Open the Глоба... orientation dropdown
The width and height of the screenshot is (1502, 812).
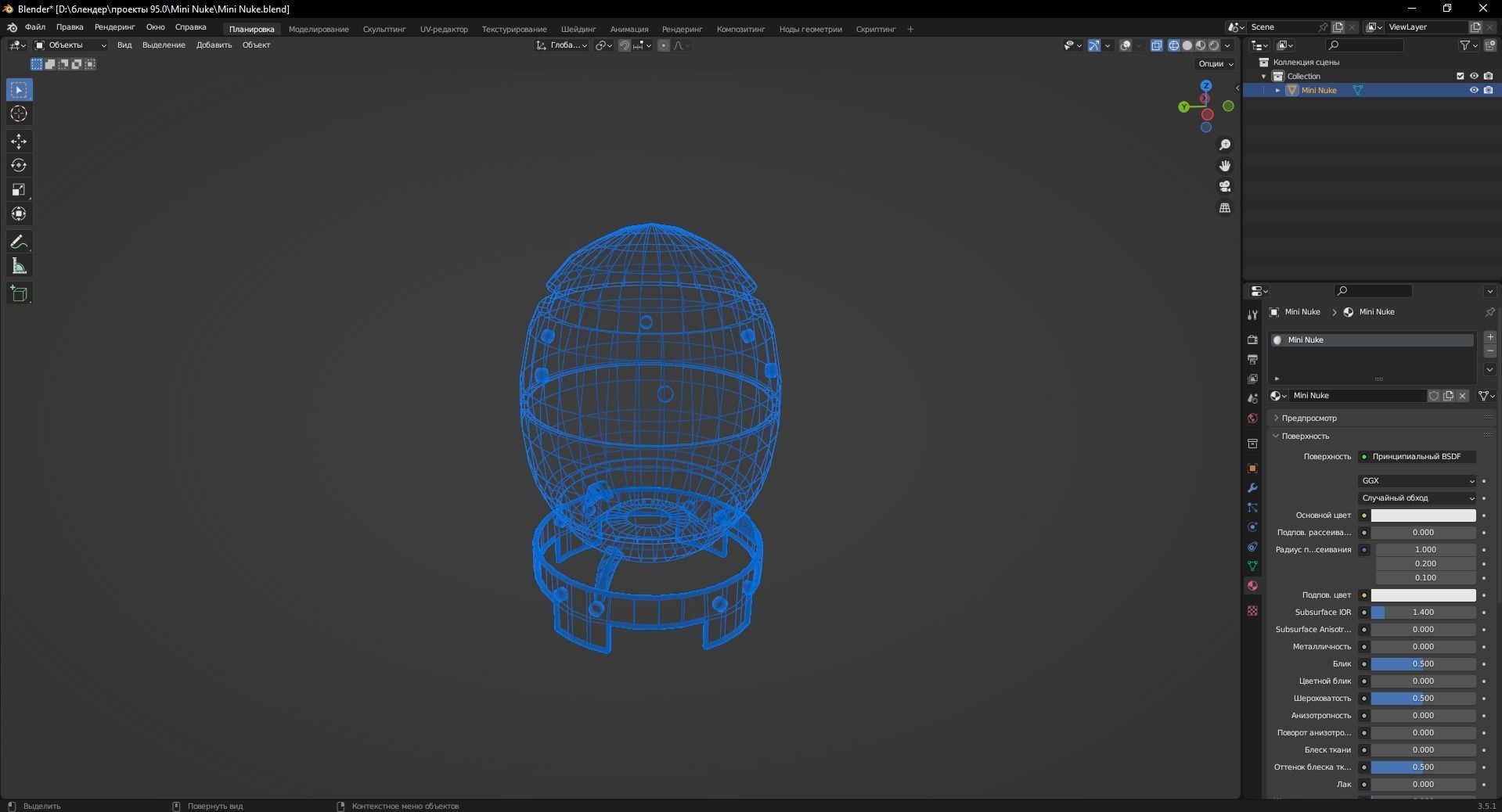click(x=562, y=45)
